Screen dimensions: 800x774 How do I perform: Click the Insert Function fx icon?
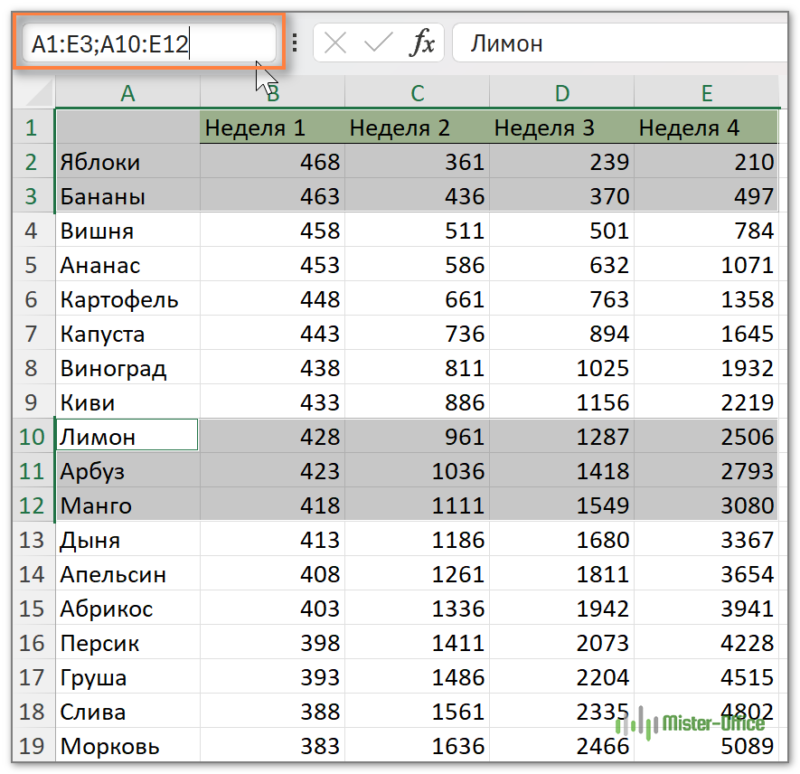(423, 43)
